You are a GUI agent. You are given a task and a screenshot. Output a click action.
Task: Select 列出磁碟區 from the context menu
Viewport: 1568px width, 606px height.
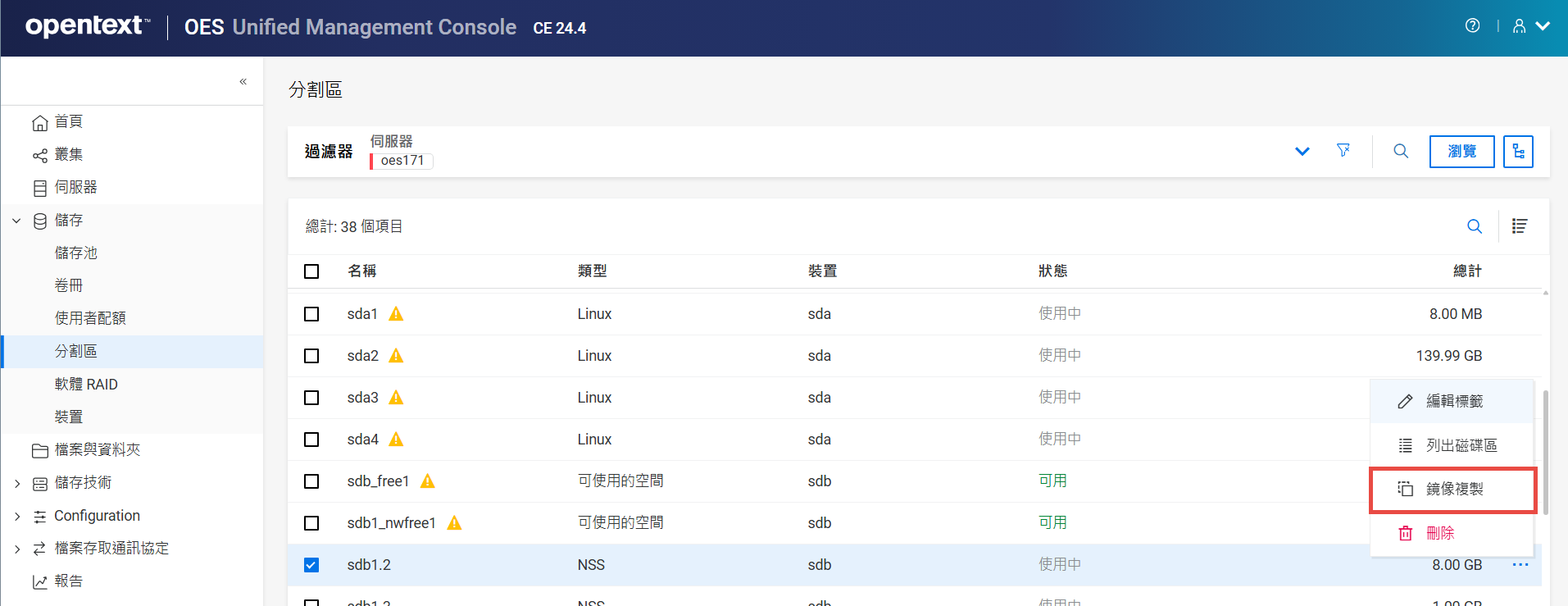pos(1452,445)
